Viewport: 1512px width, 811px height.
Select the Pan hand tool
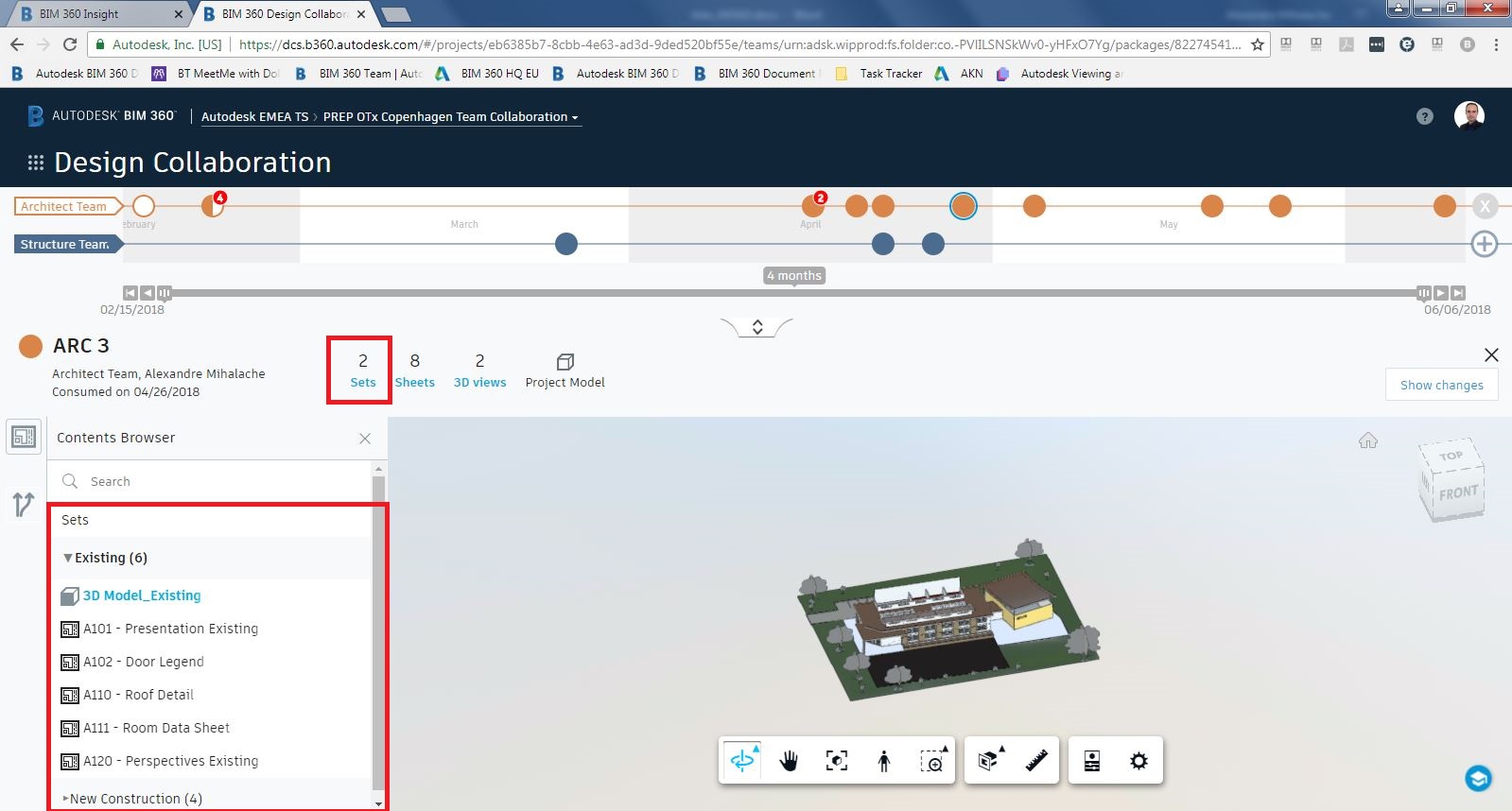[x=789, y=761]
